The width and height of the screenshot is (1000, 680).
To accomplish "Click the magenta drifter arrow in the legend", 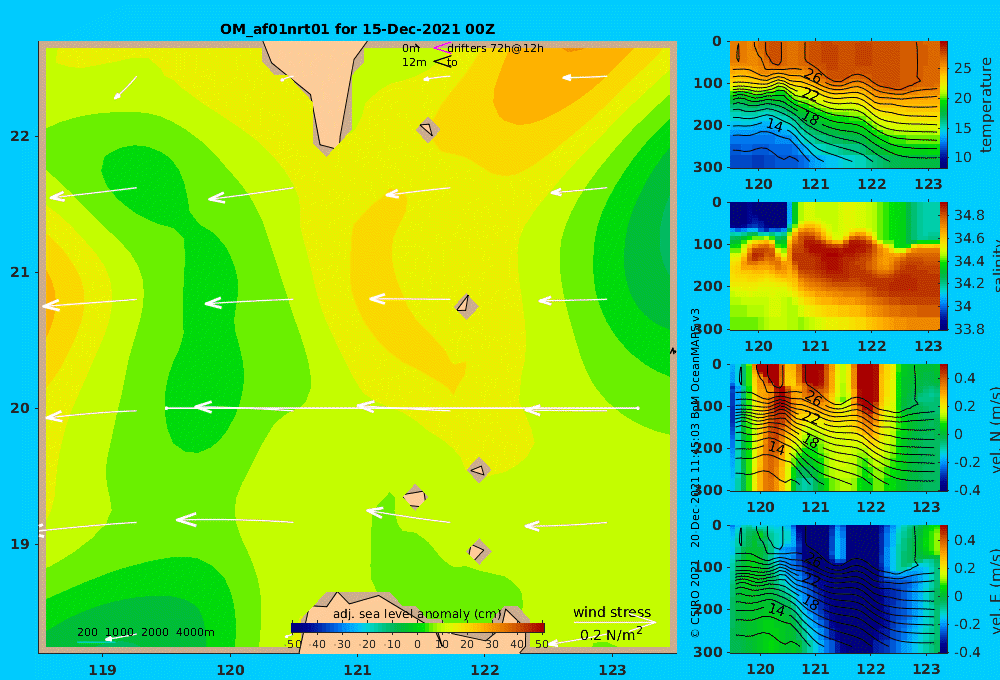I will point(441,47).
